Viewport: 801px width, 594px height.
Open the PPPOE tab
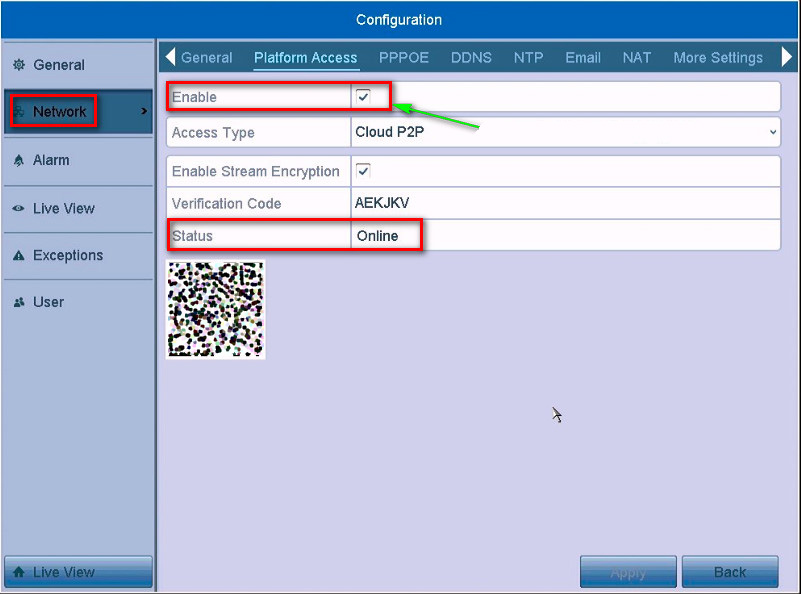[404, 58]
